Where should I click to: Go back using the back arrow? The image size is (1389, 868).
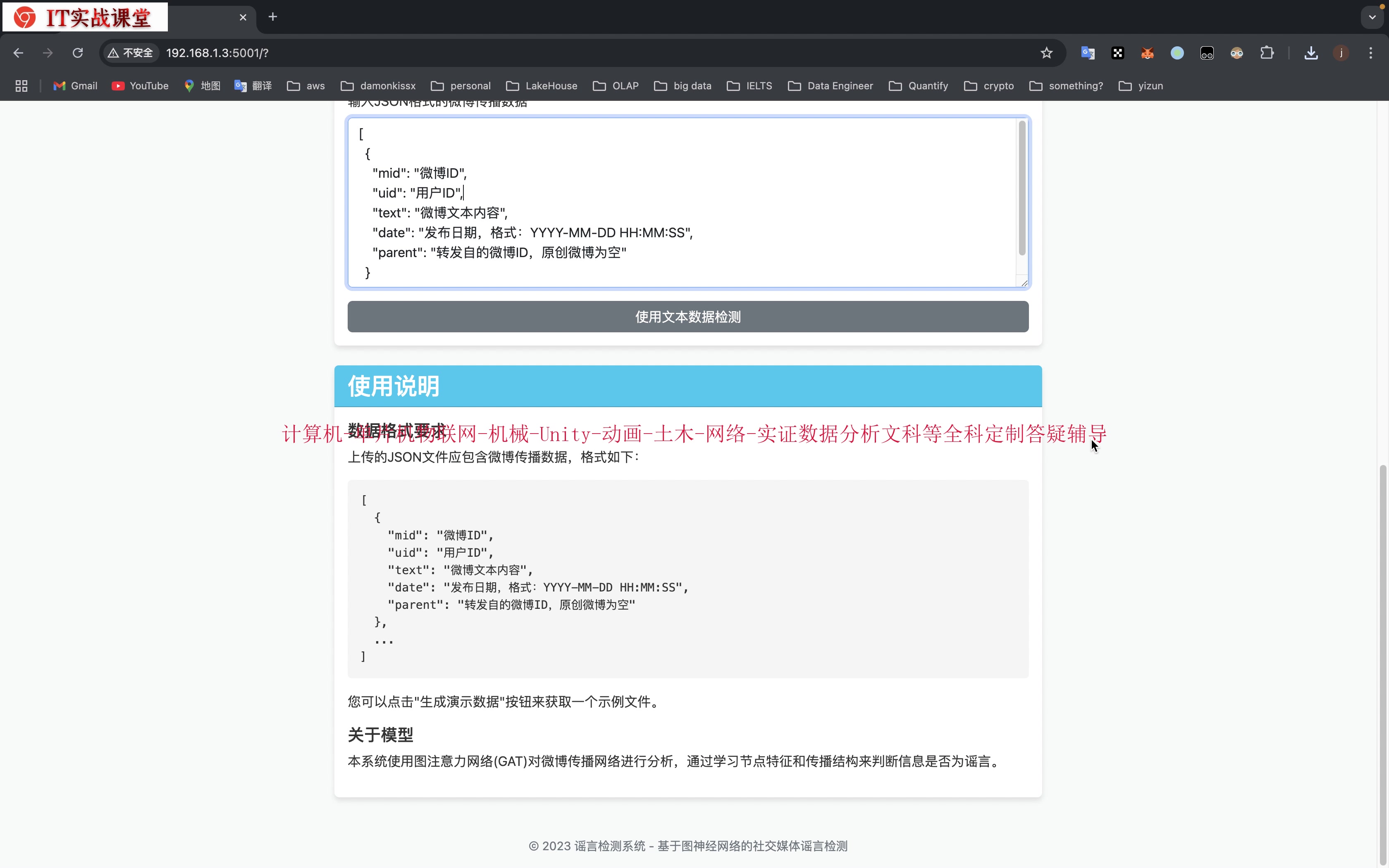click(18, 53)
